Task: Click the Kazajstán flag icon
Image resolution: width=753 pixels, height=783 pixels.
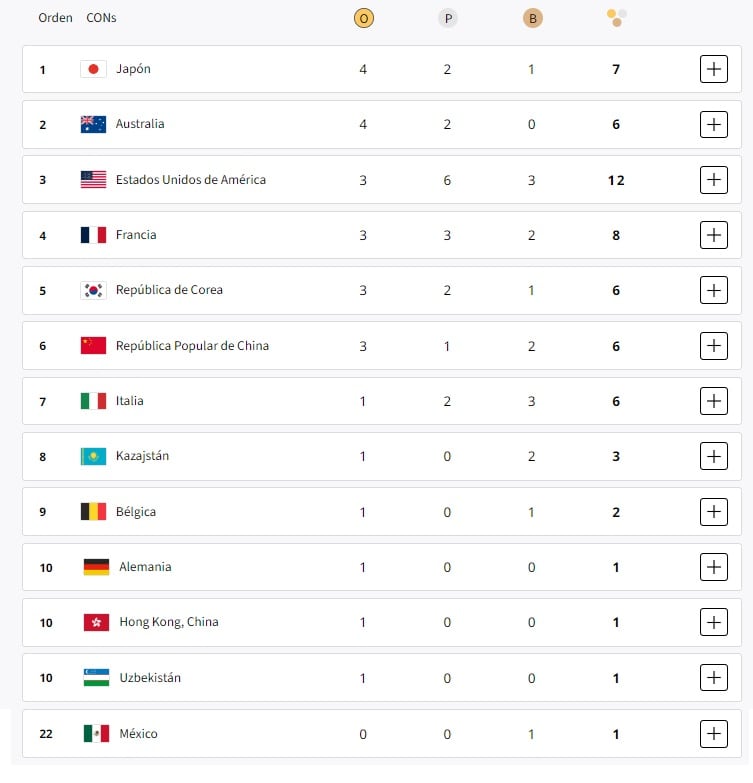Action: [x=93, y=456]
